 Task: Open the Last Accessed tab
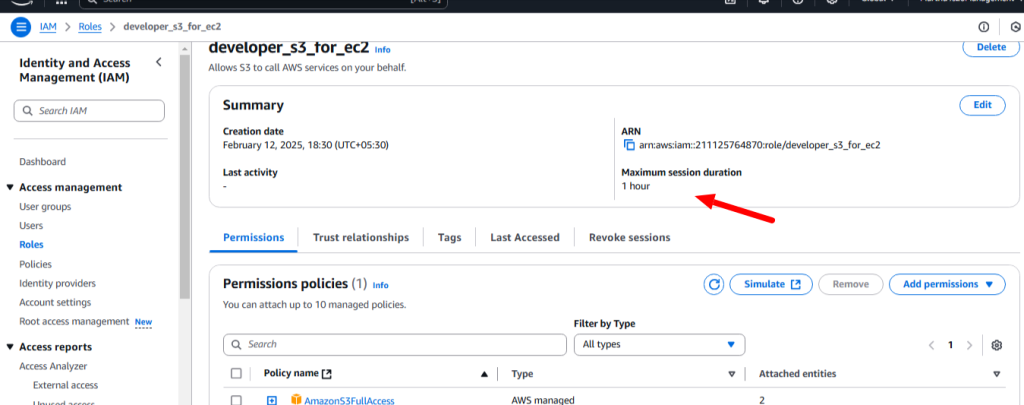(524, 237)
